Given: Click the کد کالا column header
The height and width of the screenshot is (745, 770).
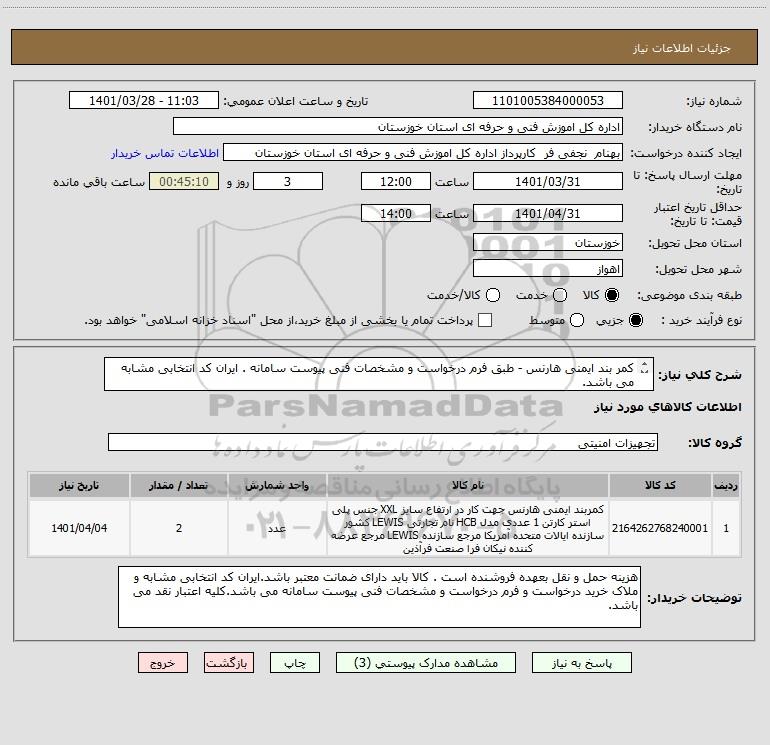Looking at the screenshot, I should (x=660, y=485).
